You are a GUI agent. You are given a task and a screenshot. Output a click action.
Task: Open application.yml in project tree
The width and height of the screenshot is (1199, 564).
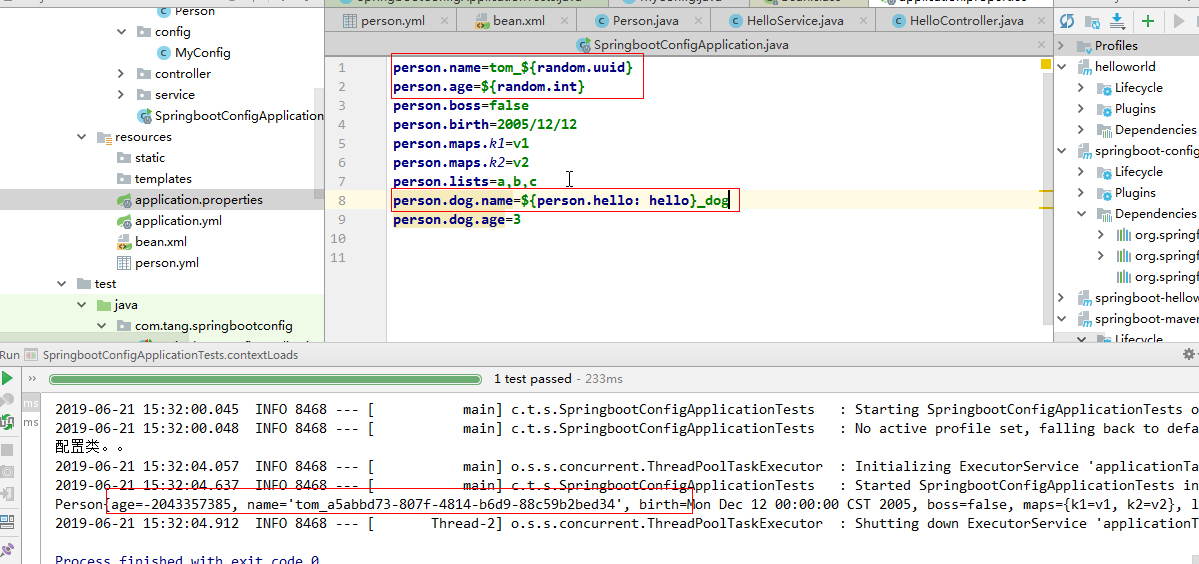tap(169, 221)
